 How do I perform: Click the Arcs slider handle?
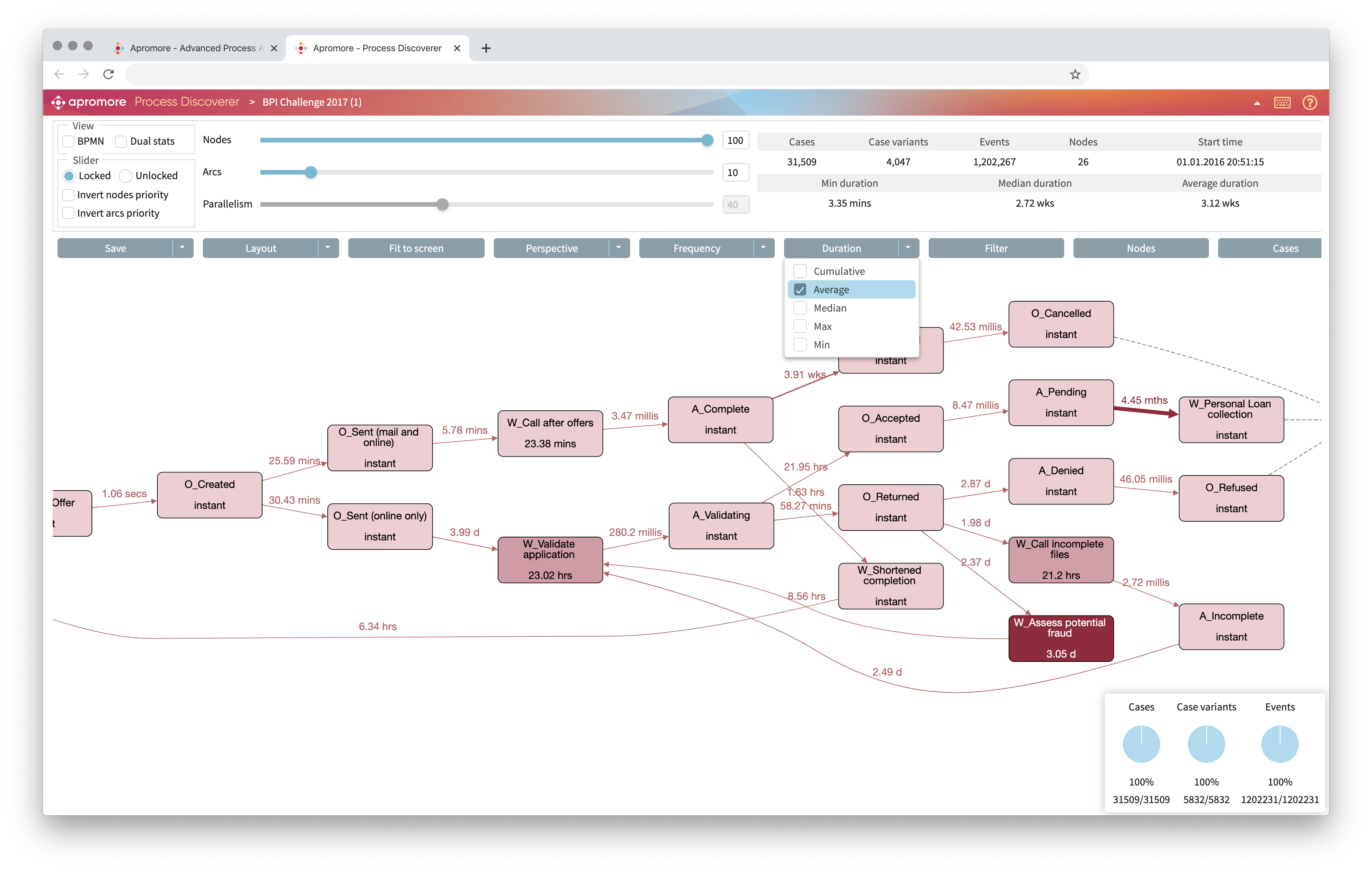point(310,172)
